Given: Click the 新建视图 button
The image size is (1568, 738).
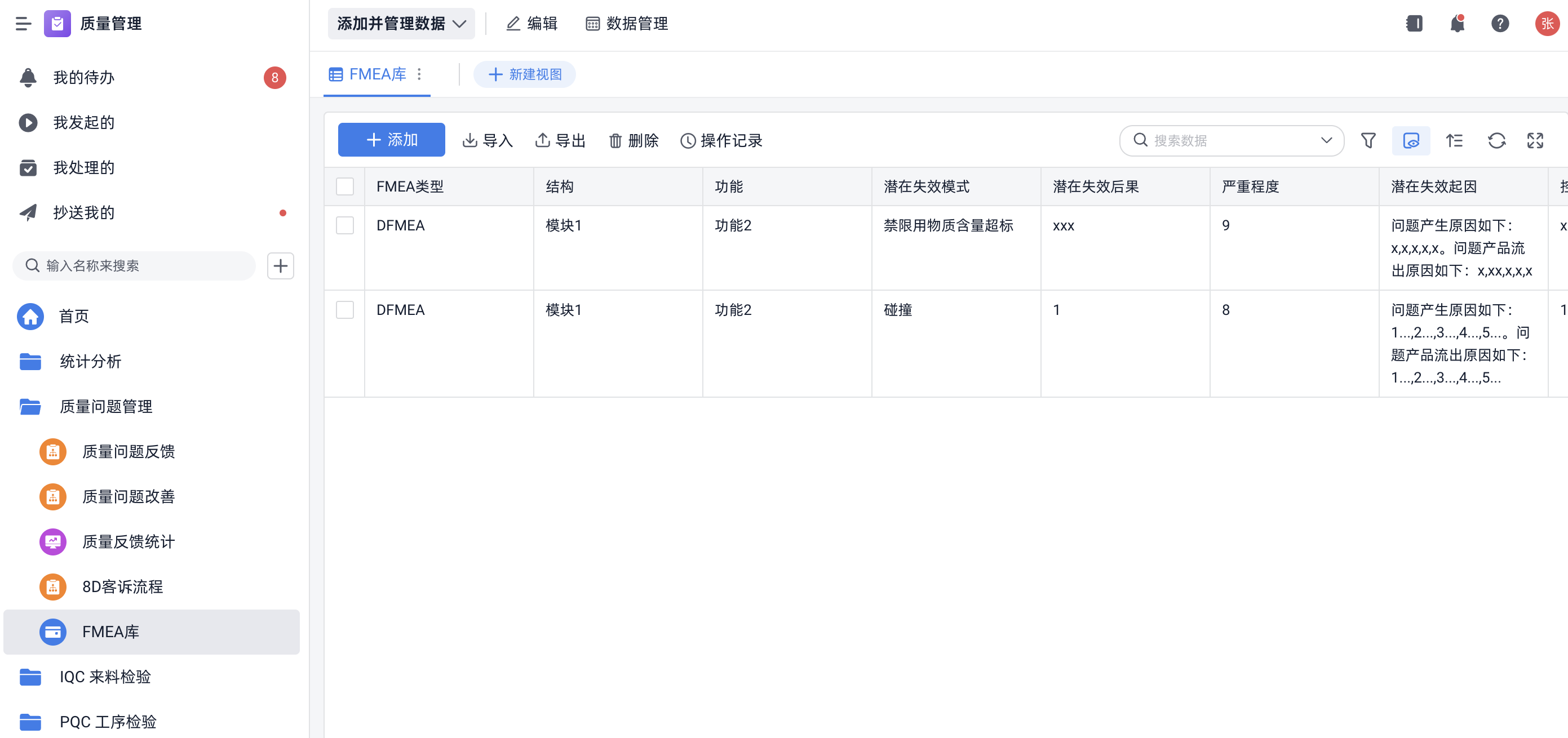Looking at the screenshot, I should tap(524, 74).
